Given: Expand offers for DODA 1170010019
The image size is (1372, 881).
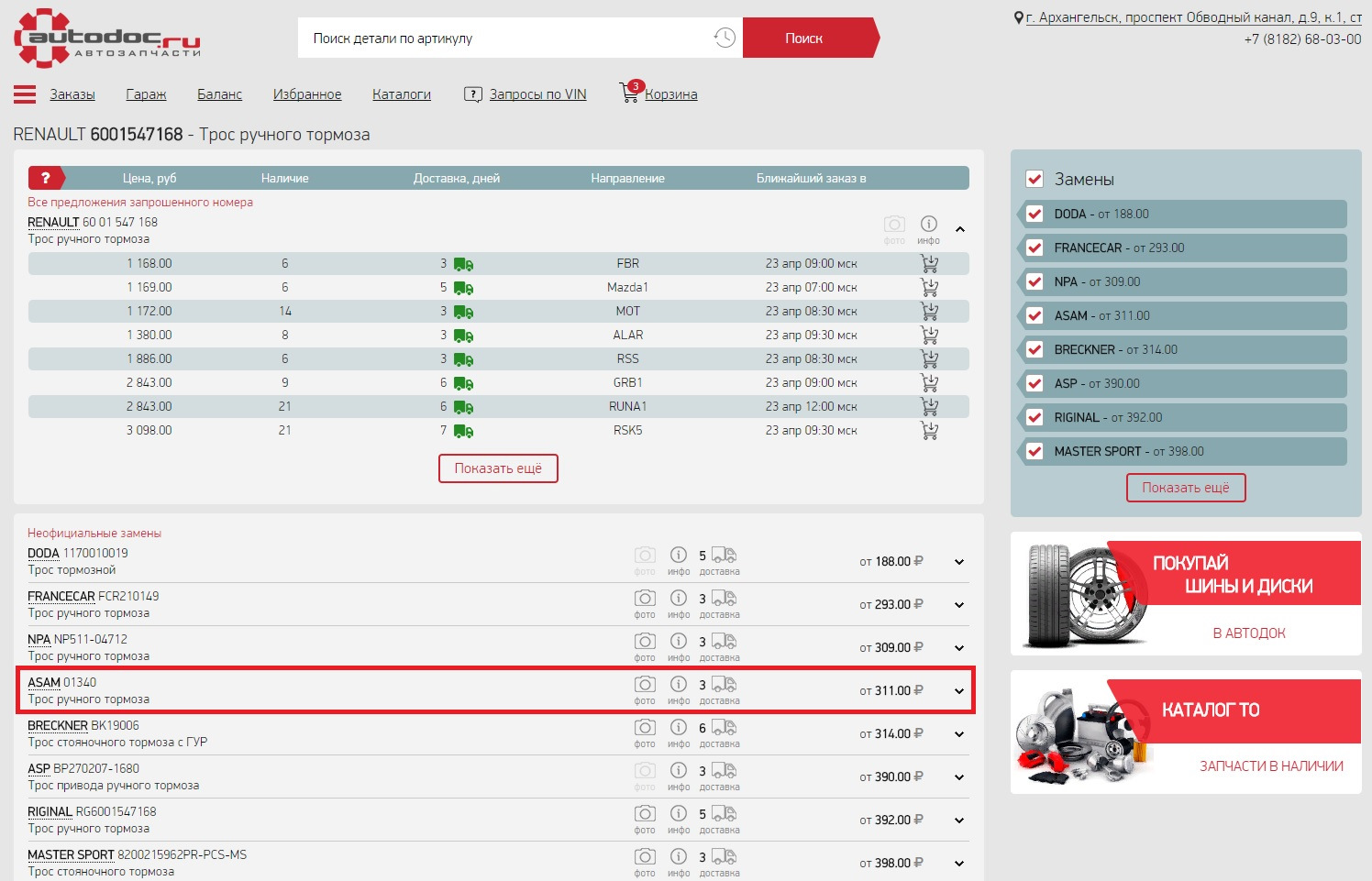Looking at the screenshot, I should [x=959, y=562].
